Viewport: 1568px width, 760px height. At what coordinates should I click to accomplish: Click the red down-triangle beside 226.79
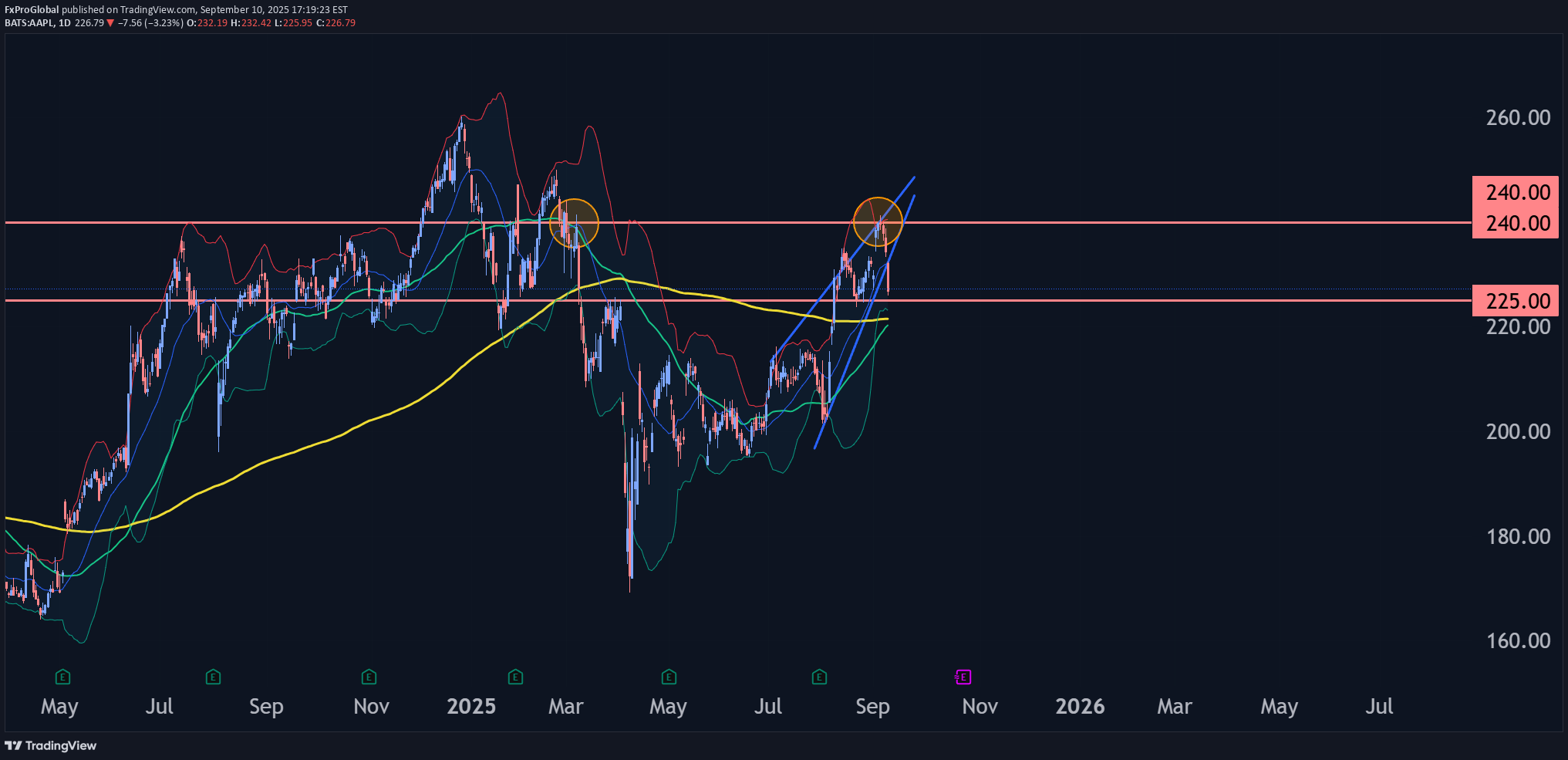(x=110, y=23)
